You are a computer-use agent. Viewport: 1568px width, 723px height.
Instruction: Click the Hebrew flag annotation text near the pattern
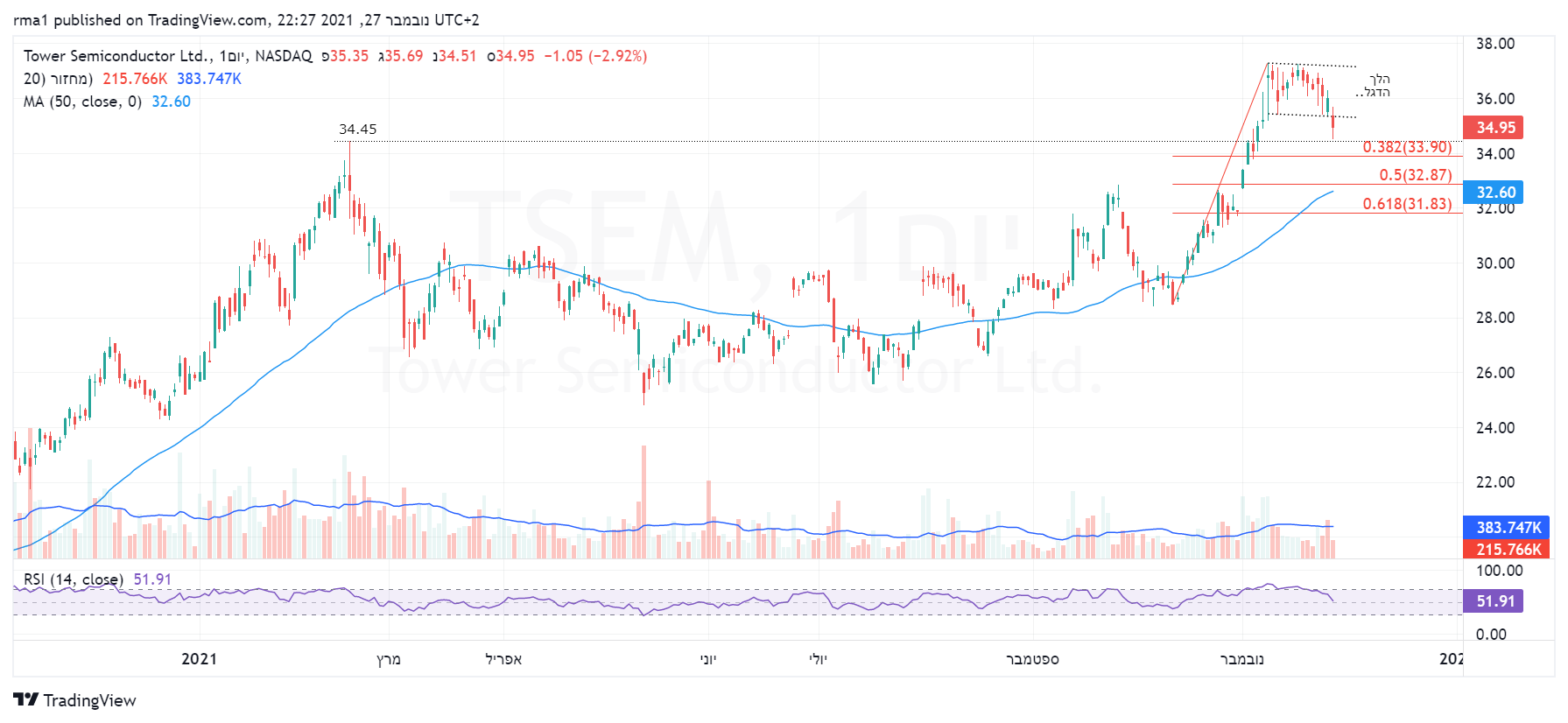[1374, 86]
